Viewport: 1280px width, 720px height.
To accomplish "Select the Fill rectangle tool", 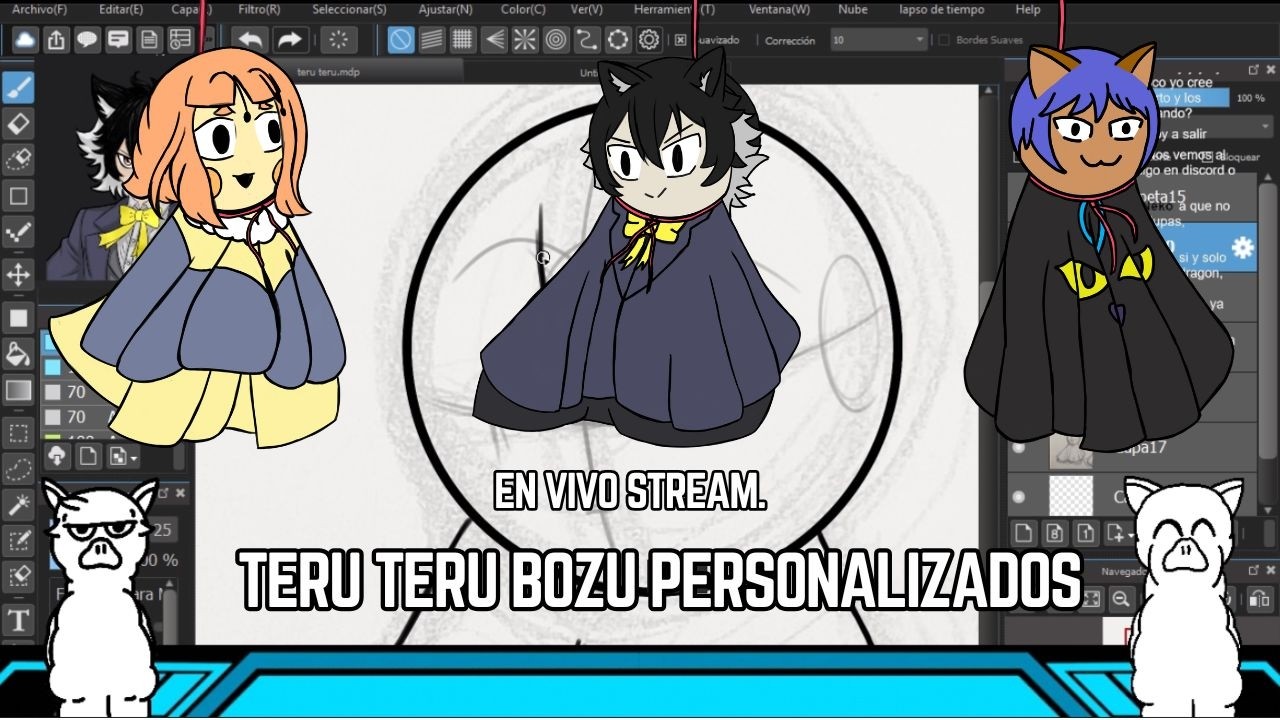I will (18, 318).
